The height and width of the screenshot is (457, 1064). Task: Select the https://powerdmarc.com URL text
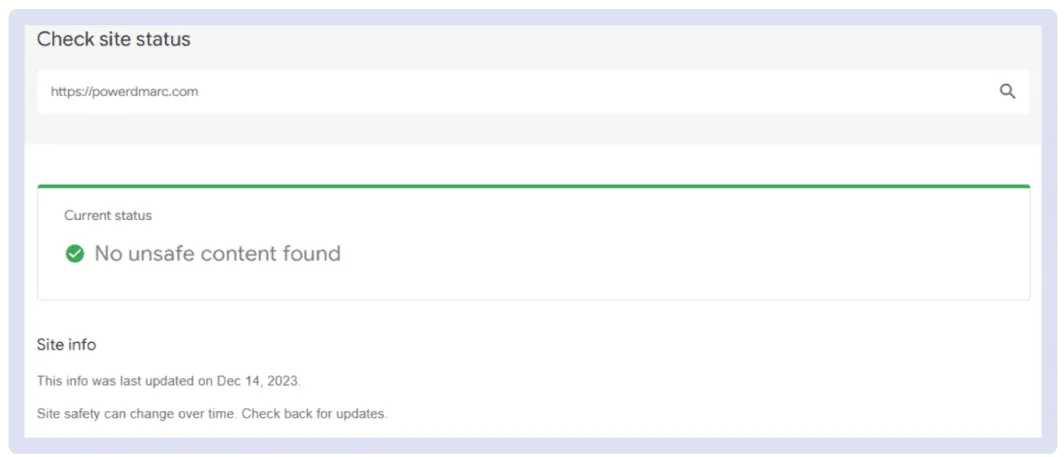[x=124, y=92]
